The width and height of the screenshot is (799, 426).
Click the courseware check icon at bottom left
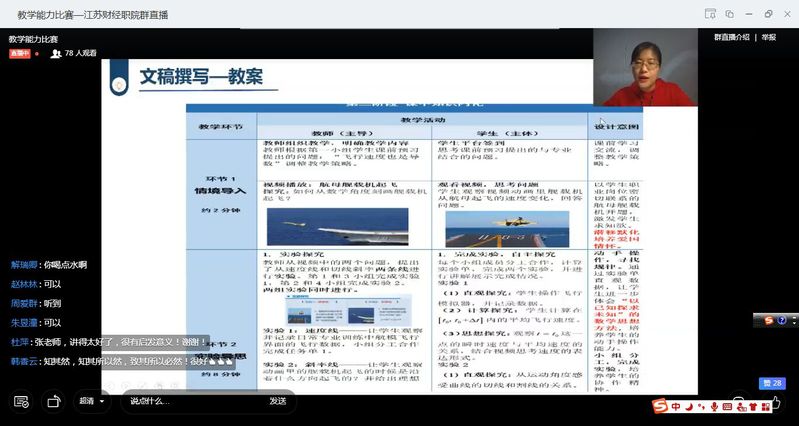pyautogui.click(x=21, y=401)
